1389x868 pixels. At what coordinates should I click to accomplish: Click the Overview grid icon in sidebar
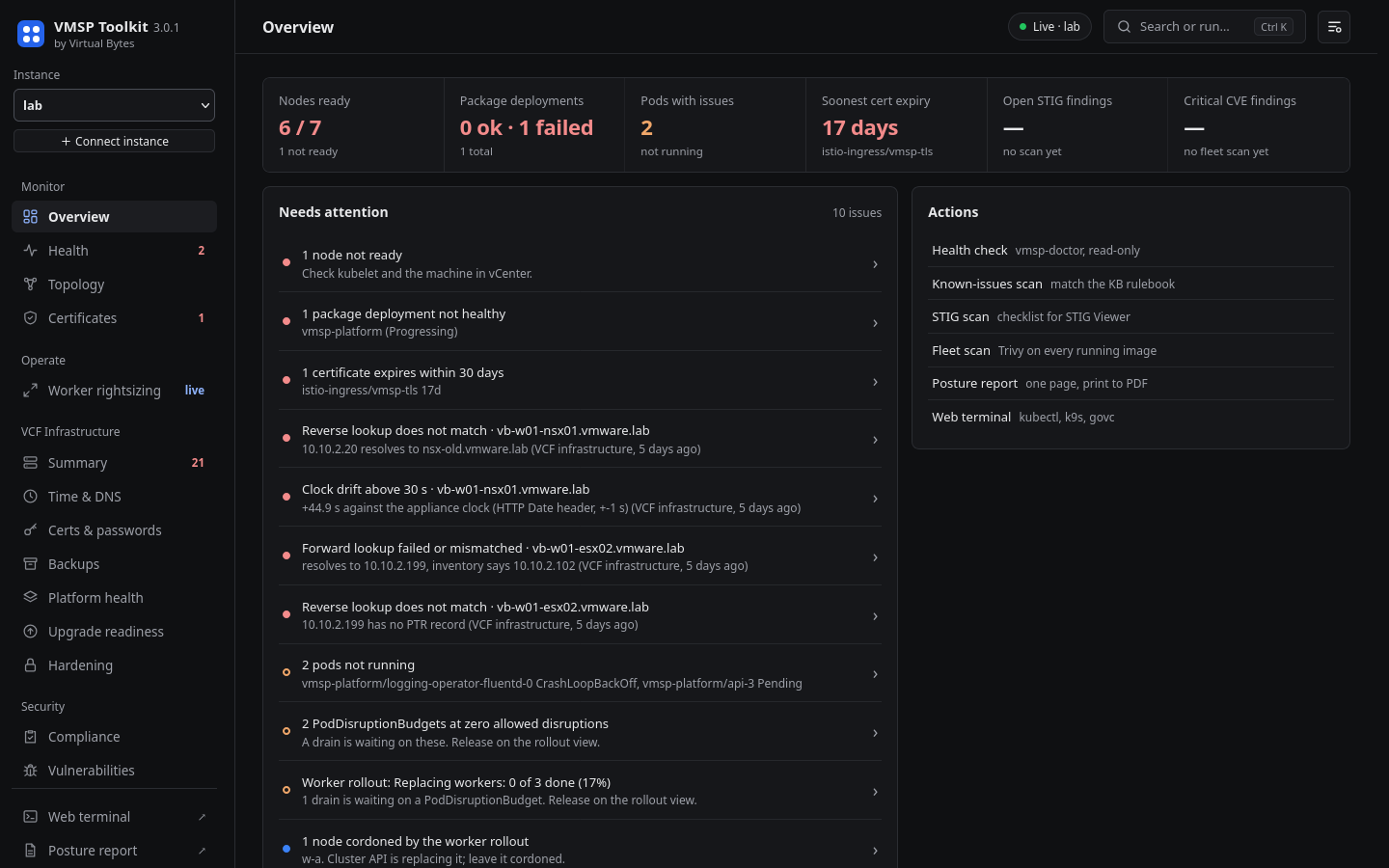coord(31,217)
